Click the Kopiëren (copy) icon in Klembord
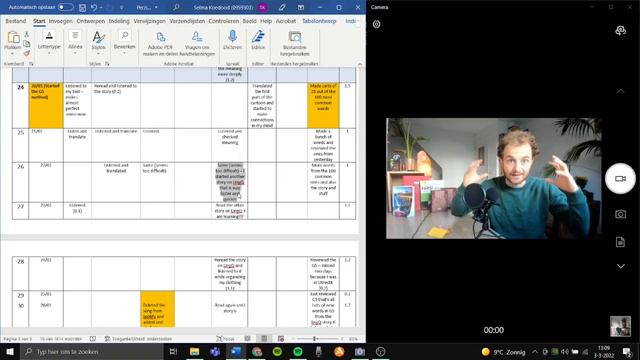 27,44
